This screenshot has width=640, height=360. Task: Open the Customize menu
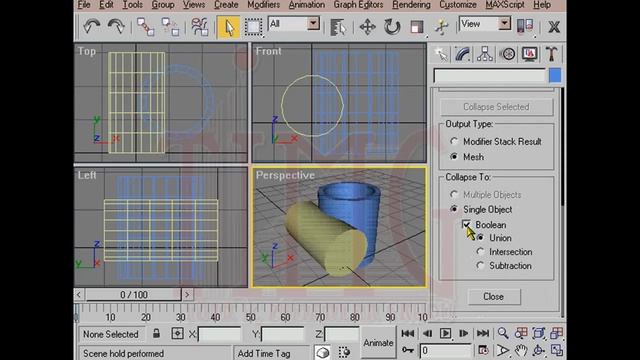458,5
